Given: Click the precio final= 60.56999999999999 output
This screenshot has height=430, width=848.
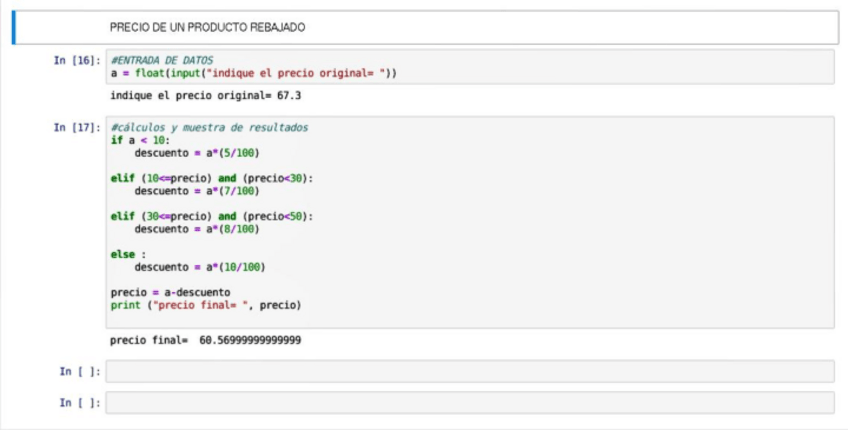Looking at the screenshot, I should click(x=205, y=340).
